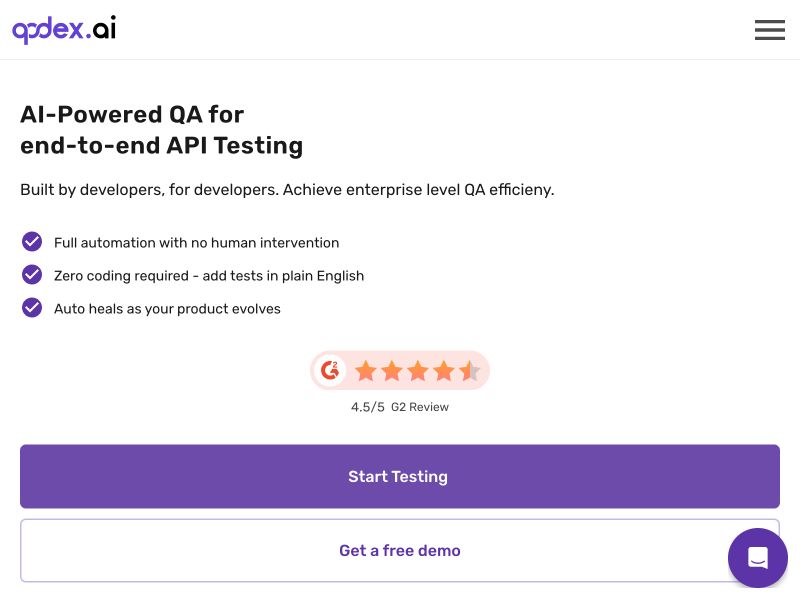Click the 4.5/5 rating text
This screenshot has height=600, width=800.
click(x=366, y=407)
